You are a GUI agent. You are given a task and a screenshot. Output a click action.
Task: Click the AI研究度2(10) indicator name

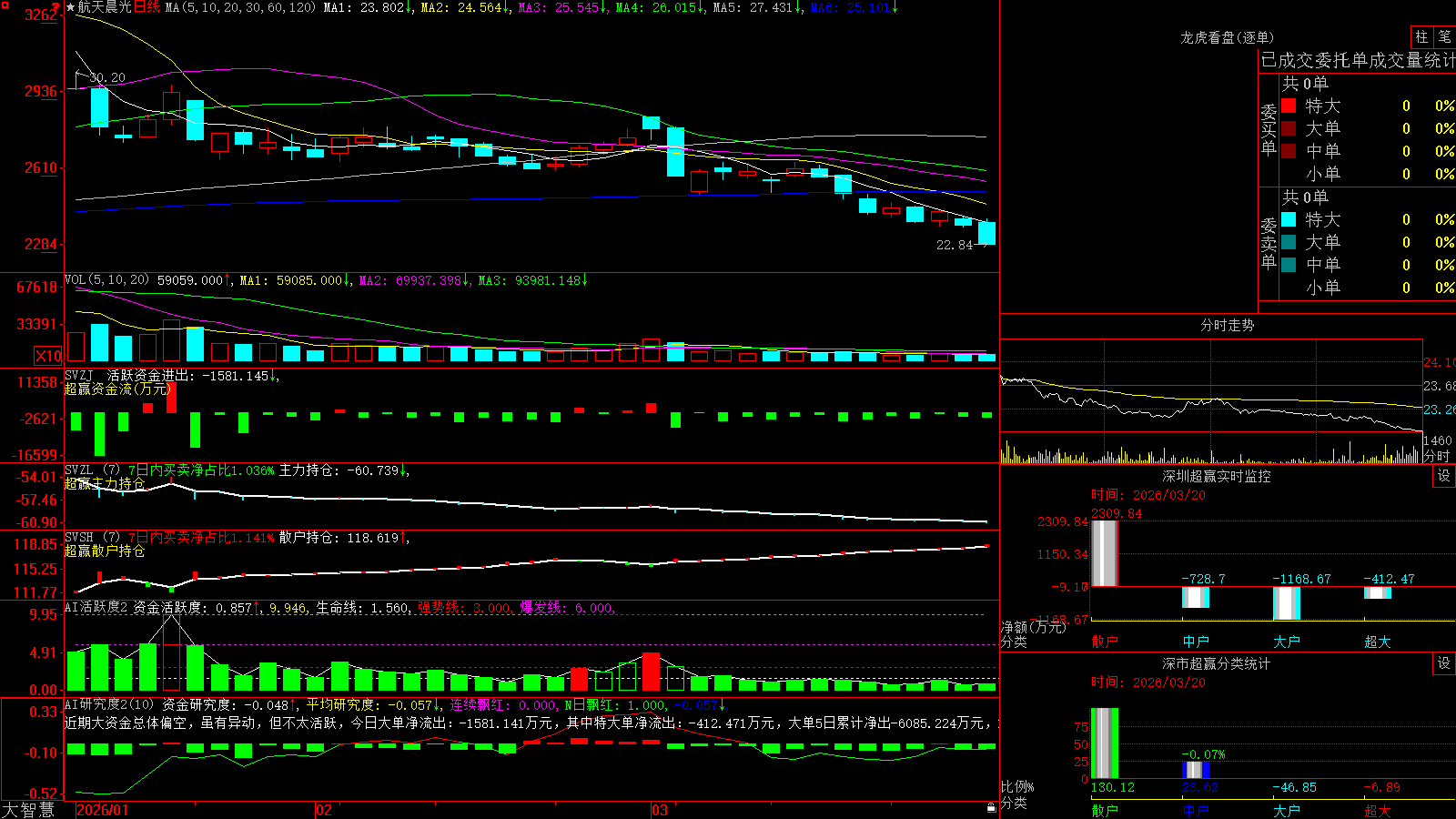click(x=109, y=704)
